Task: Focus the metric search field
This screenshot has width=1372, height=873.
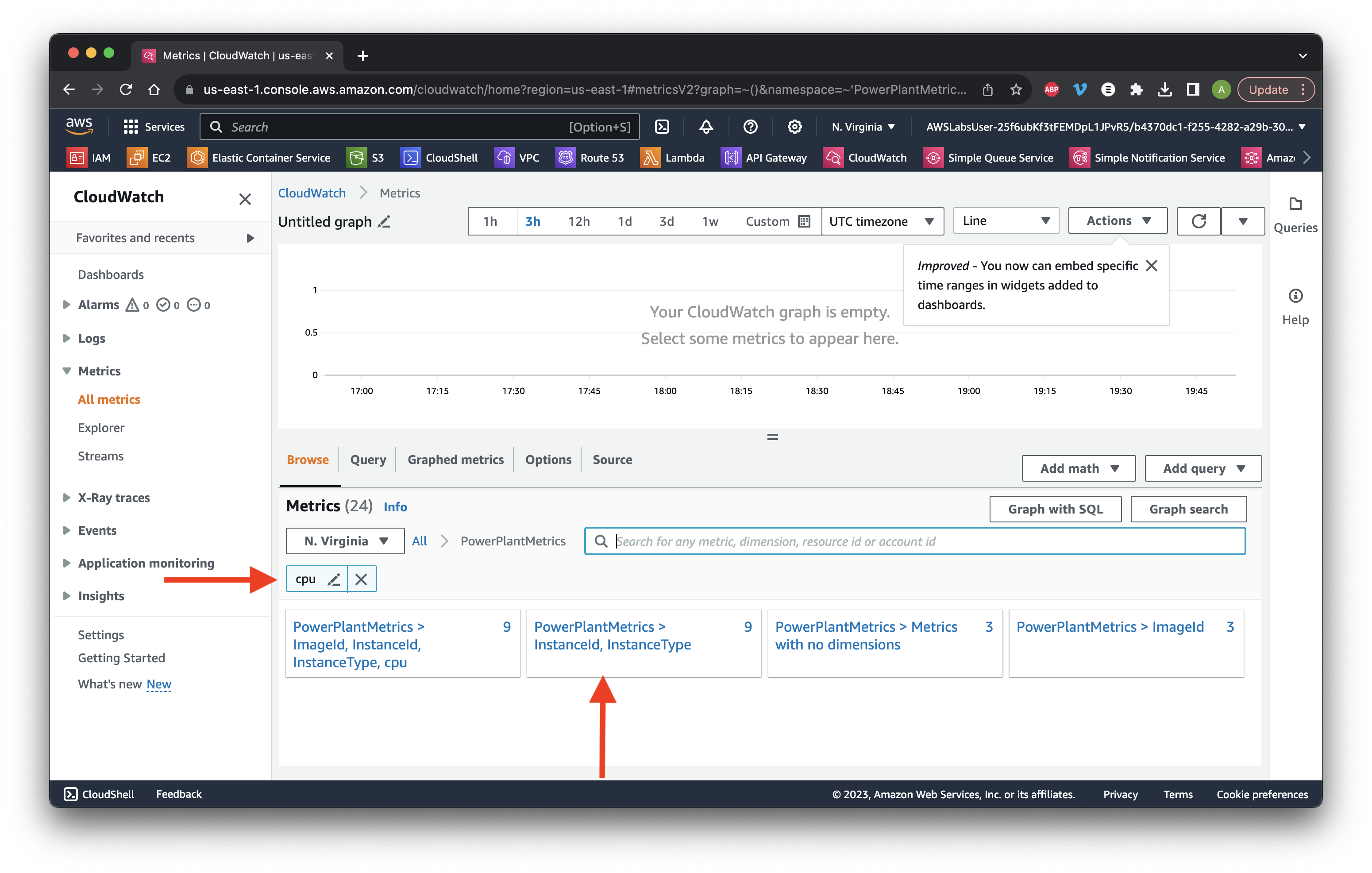Action: [x=914, y=541]
